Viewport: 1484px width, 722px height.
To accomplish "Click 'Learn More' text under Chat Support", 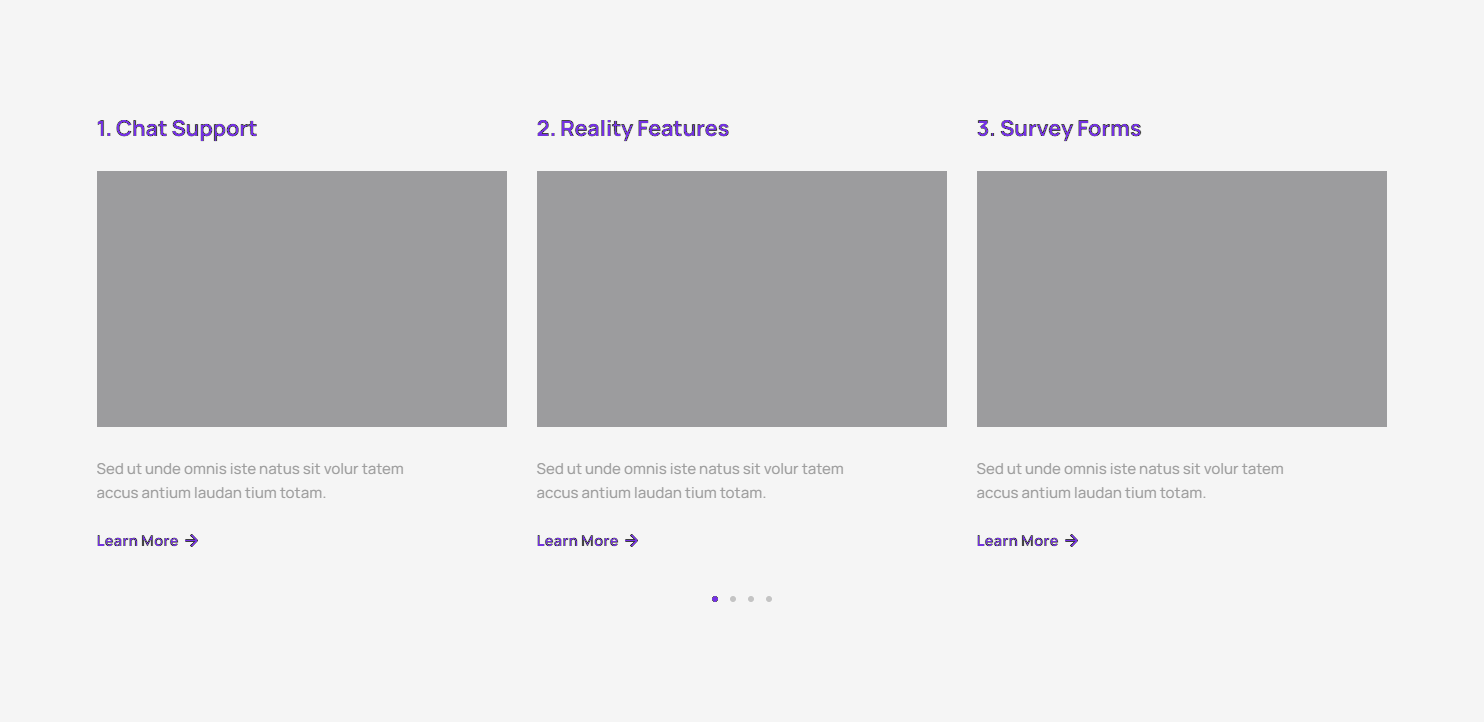I will click(137, 541).
